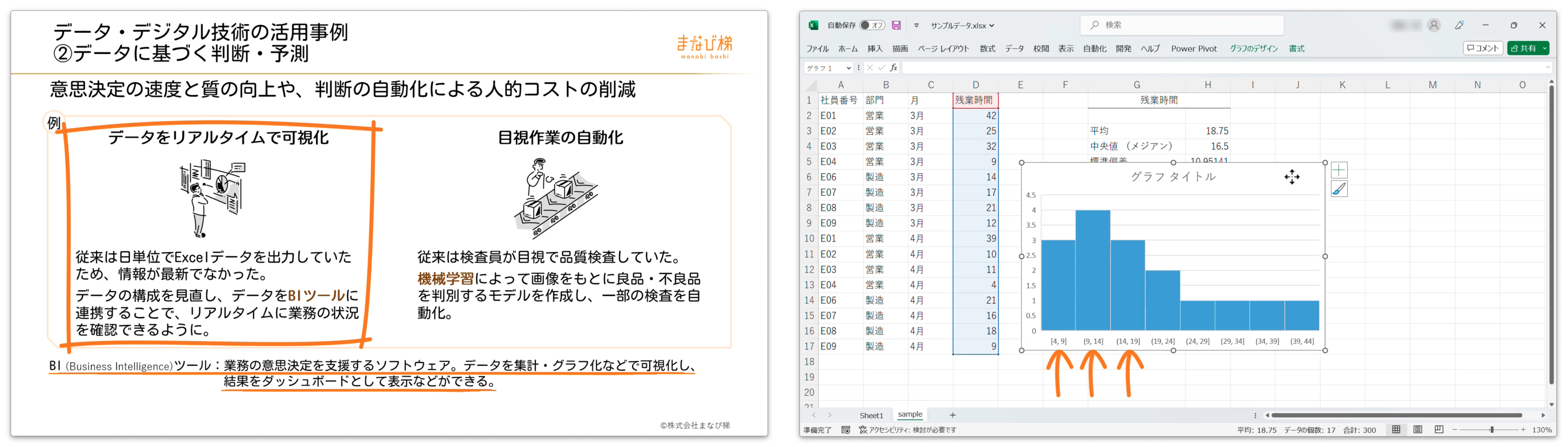1568x447 pixels.
Task: Open Chart Elements plus button
Action: 1339,169
